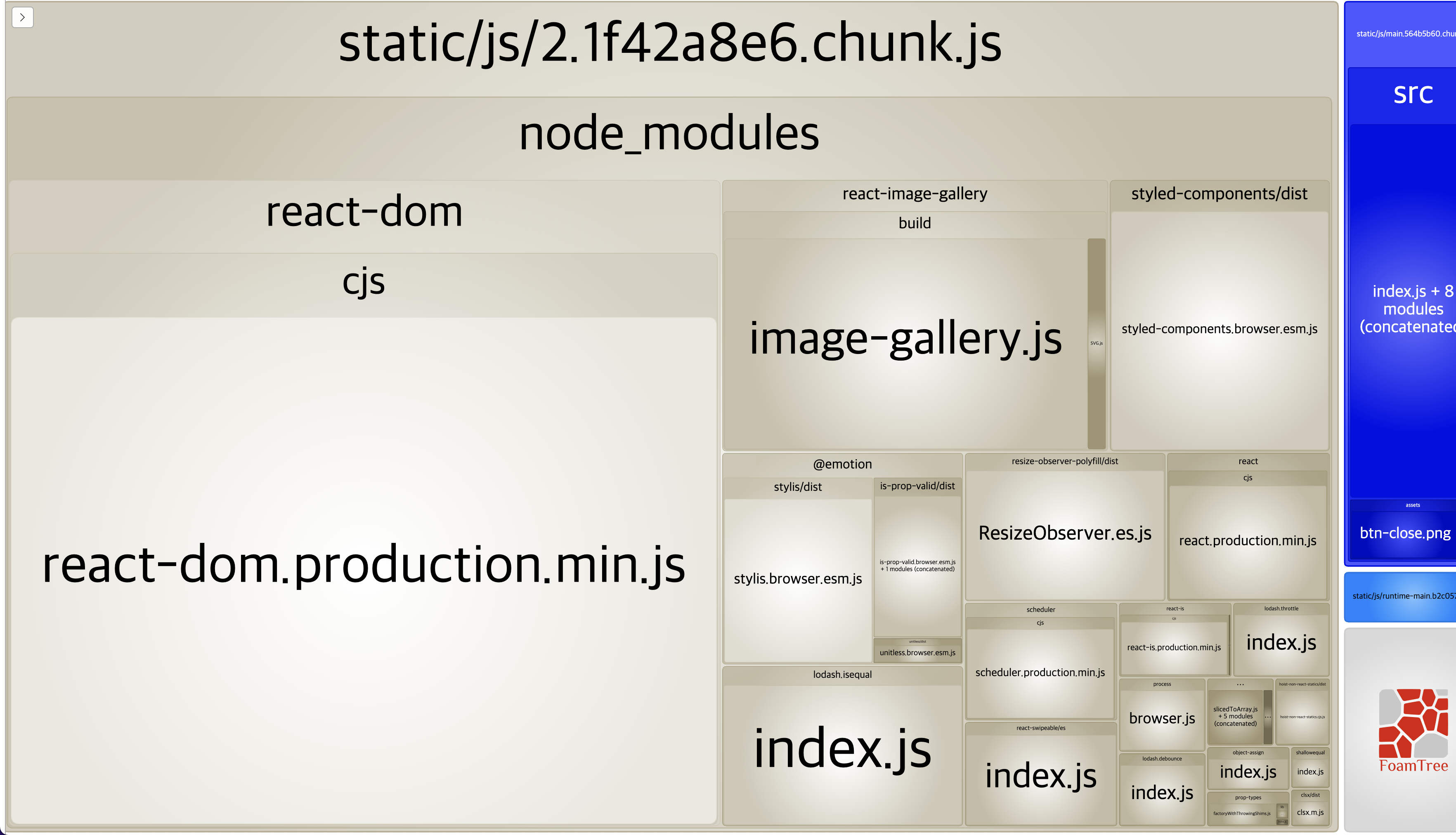Select the process browser.js block
The image size is (1456, 835).
point(1162,719)
